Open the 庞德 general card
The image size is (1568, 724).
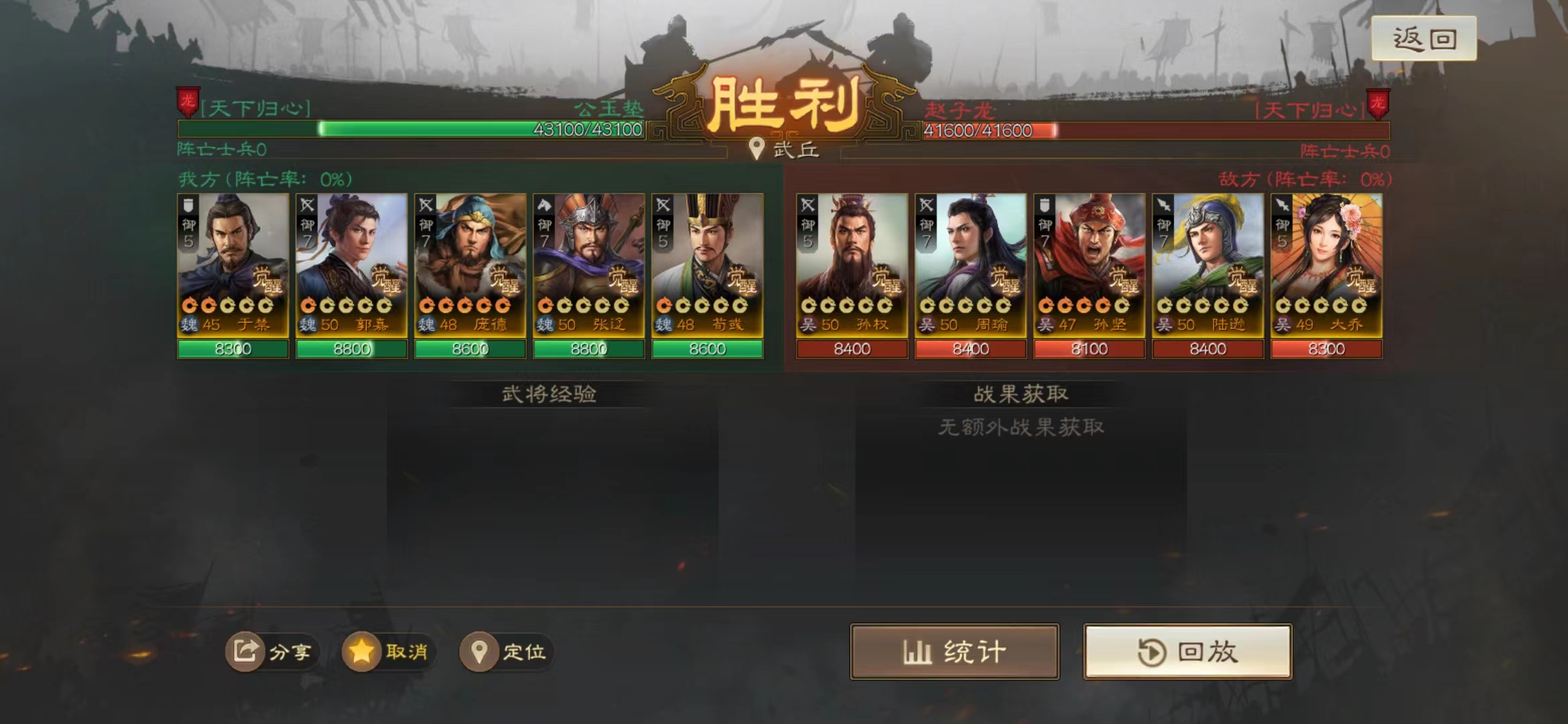470,265
